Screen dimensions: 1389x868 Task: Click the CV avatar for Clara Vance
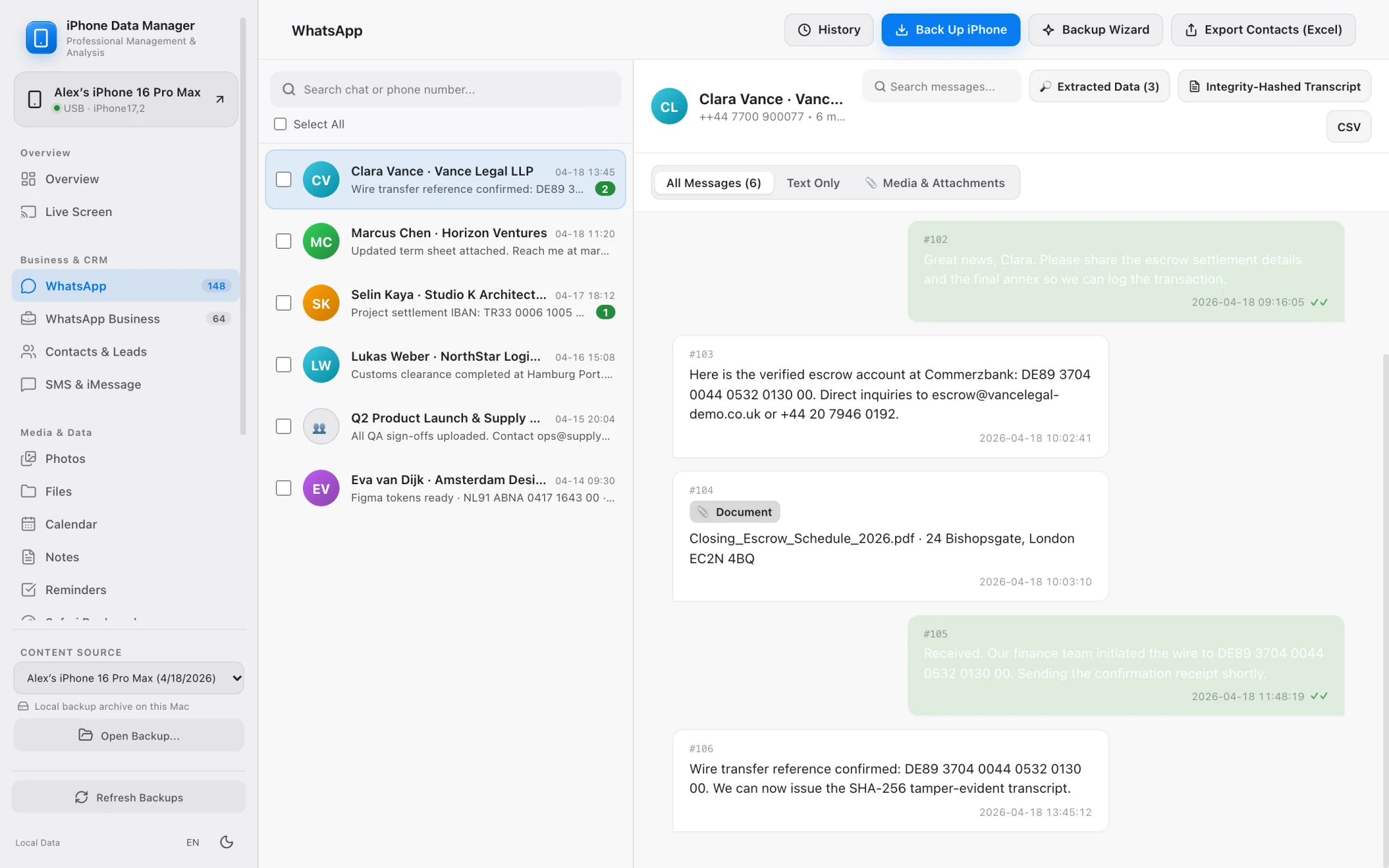321,179
